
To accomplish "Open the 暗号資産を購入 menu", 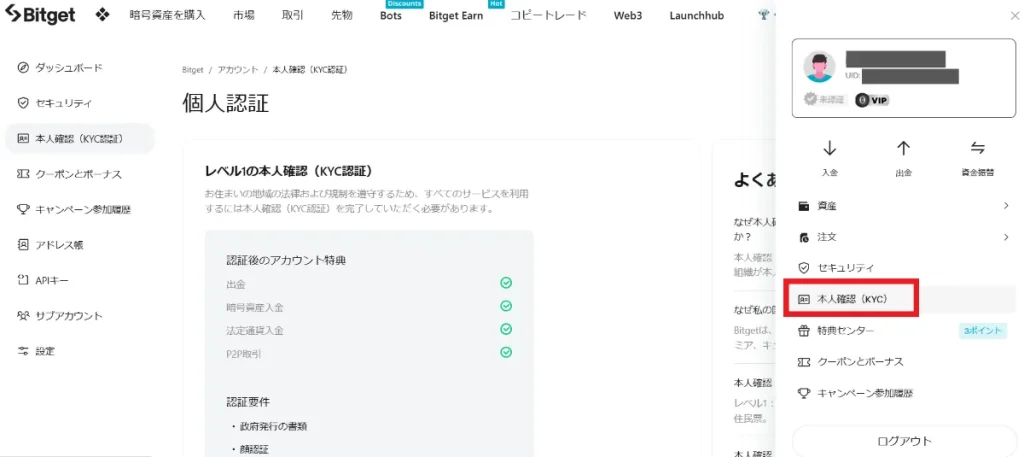I will coord(167,15).
